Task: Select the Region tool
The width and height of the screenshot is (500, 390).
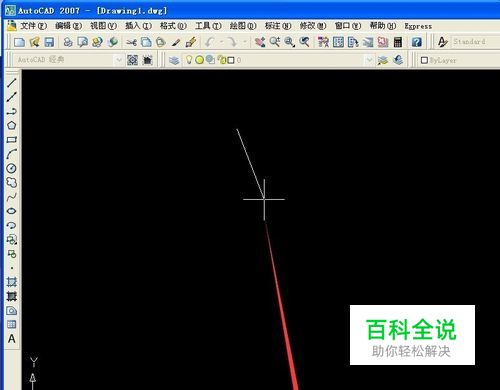Action: (x=12, y=311)
